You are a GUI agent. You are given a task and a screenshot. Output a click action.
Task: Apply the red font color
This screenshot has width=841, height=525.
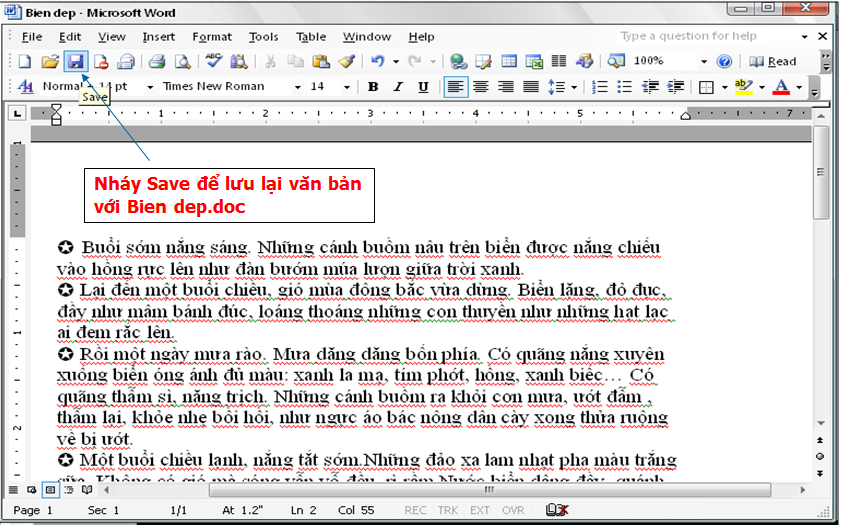[x=781, y=87]
